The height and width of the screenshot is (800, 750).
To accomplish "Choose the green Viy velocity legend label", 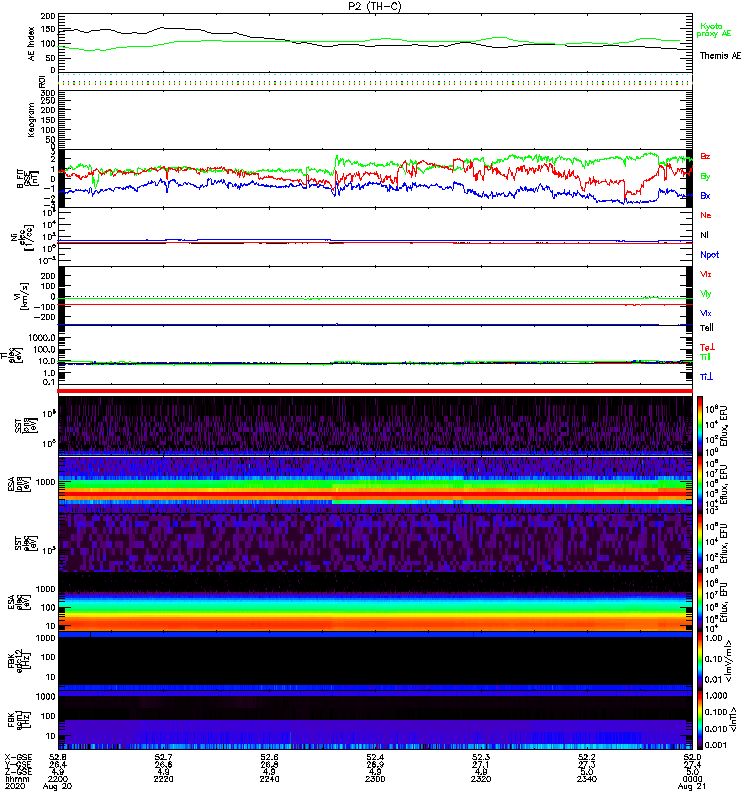I will (x=706, y=293).
